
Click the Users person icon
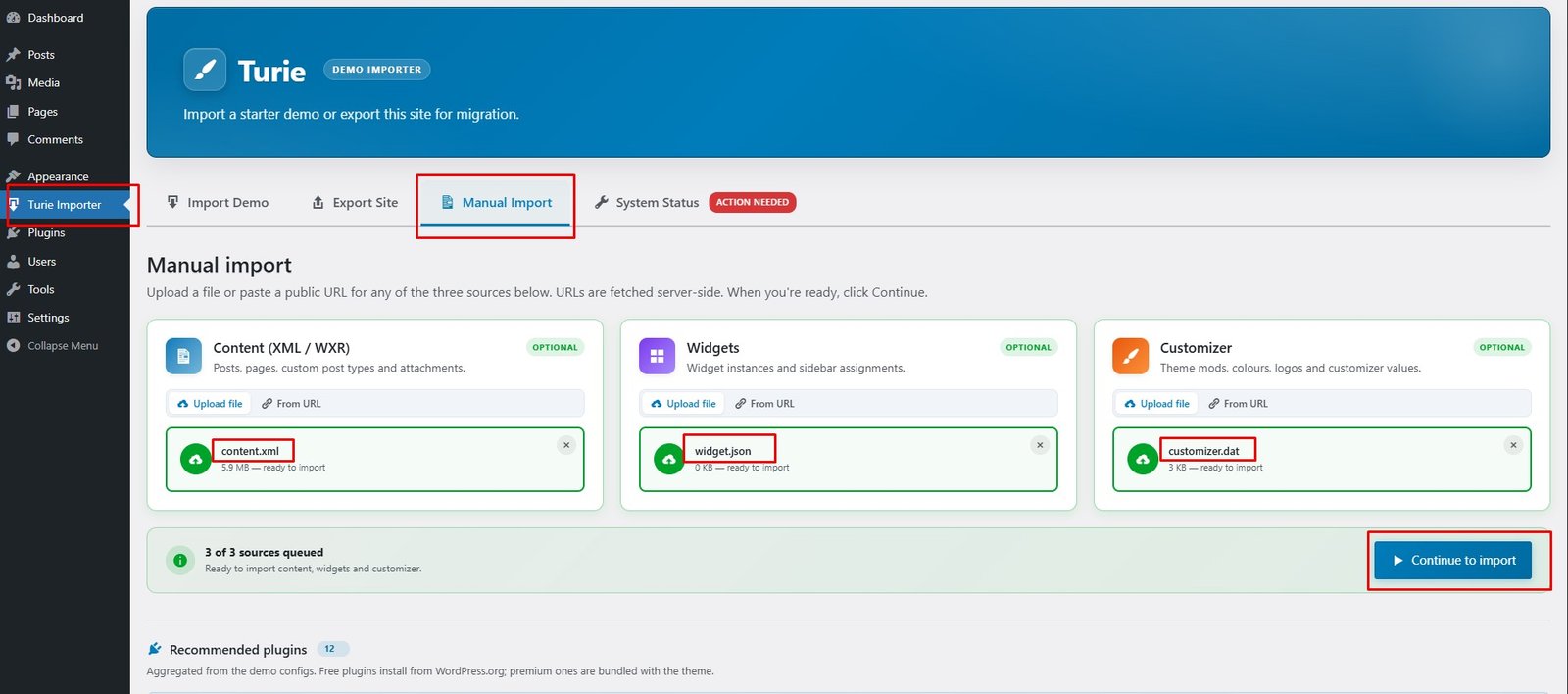pos(13,262)
